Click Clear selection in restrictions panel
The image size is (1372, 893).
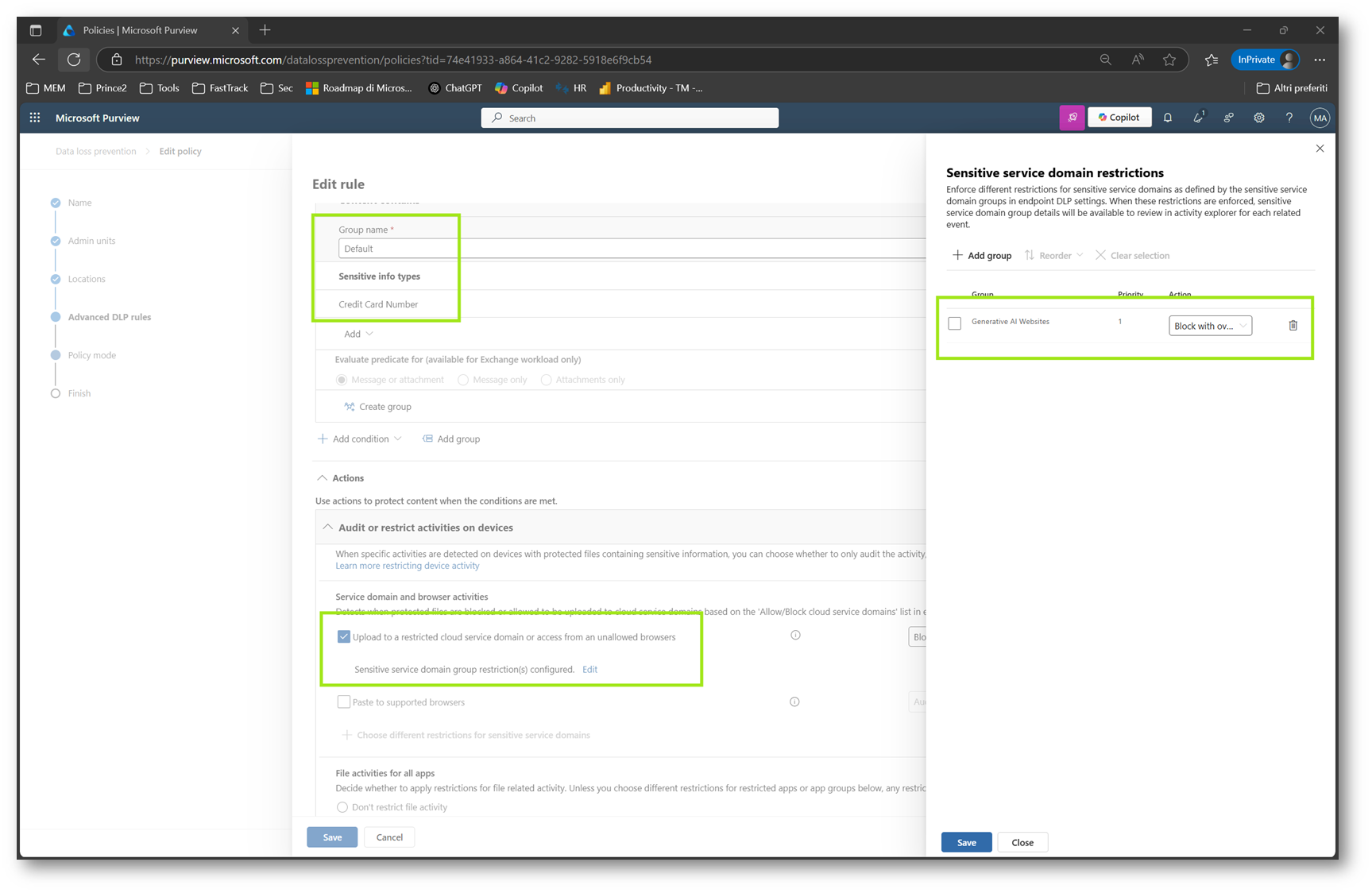[x=1132, y=255]
